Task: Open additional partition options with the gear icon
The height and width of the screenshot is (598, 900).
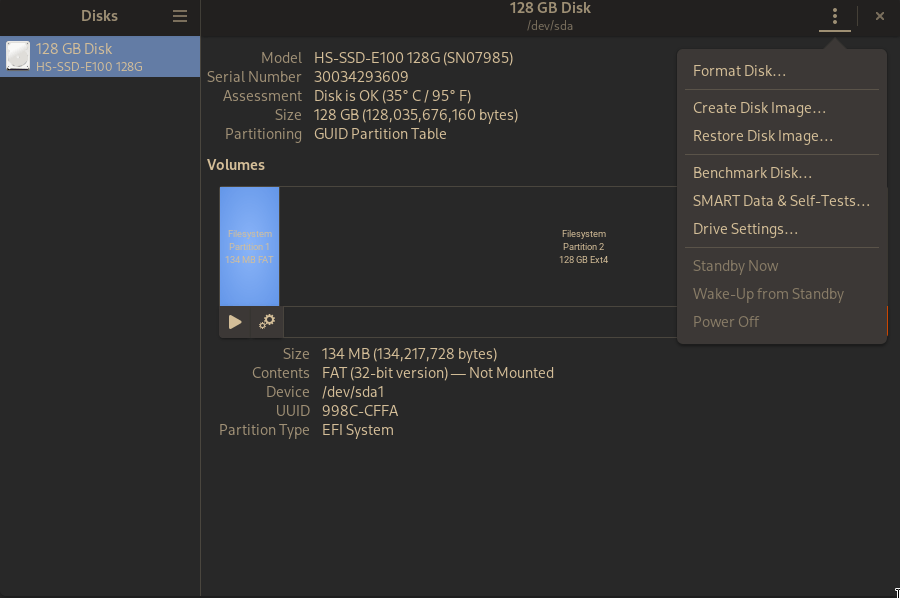Action: (266, 321)
